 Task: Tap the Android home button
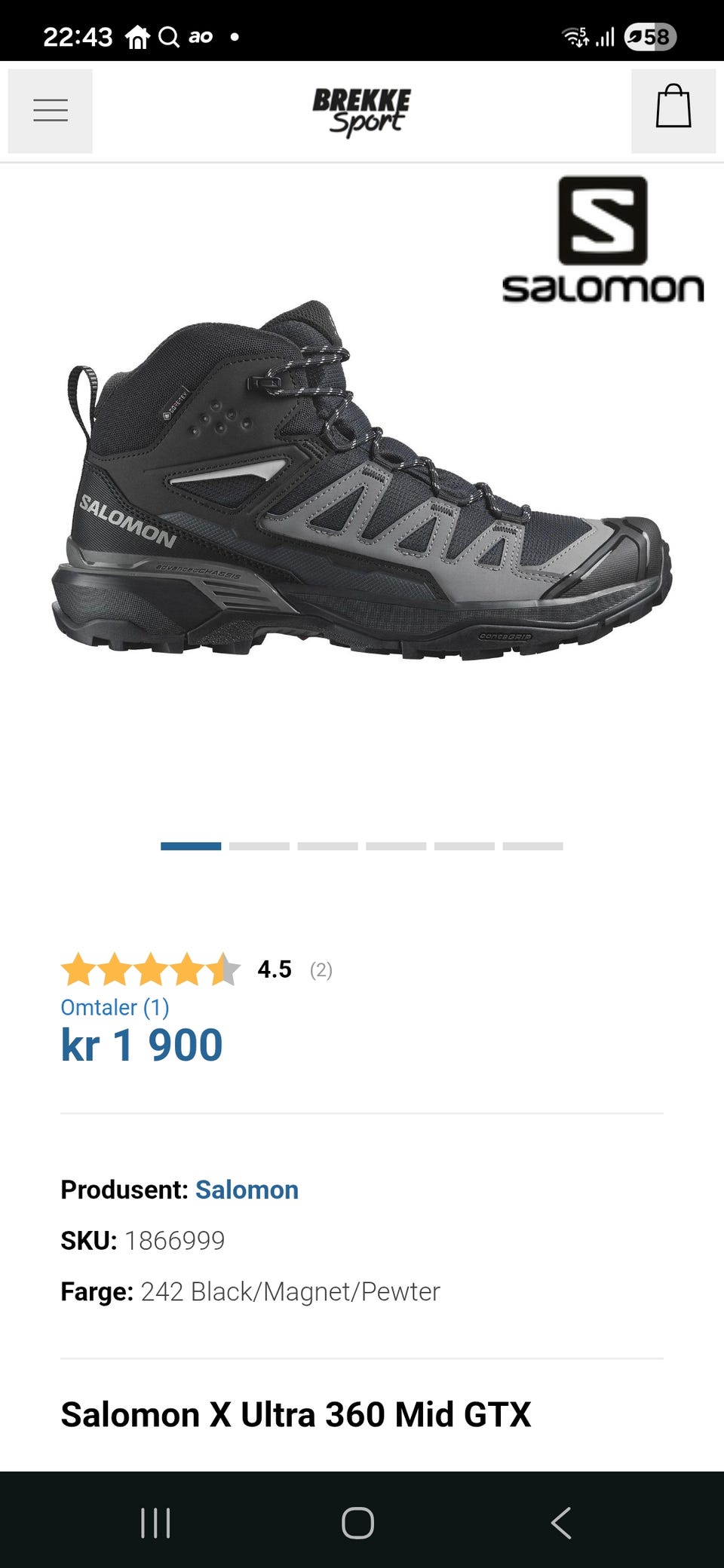pyautogui.click(x=357, y=1523)
